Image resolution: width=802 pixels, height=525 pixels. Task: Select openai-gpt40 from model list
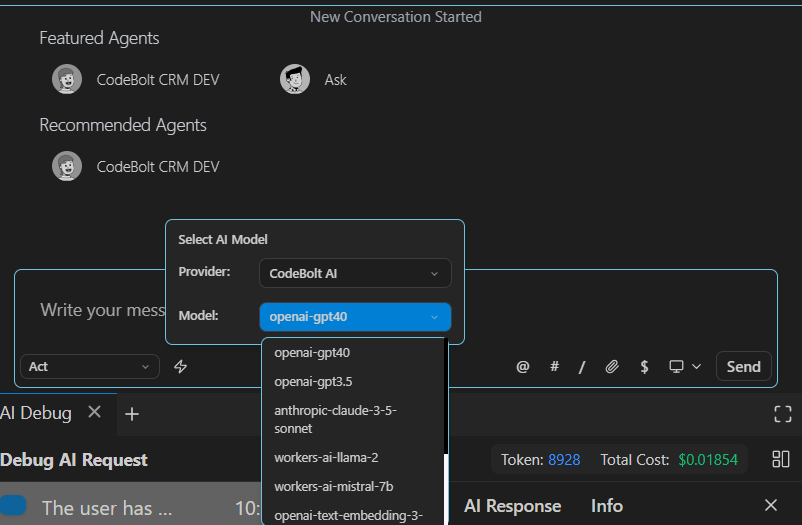[x=353, y=353]
